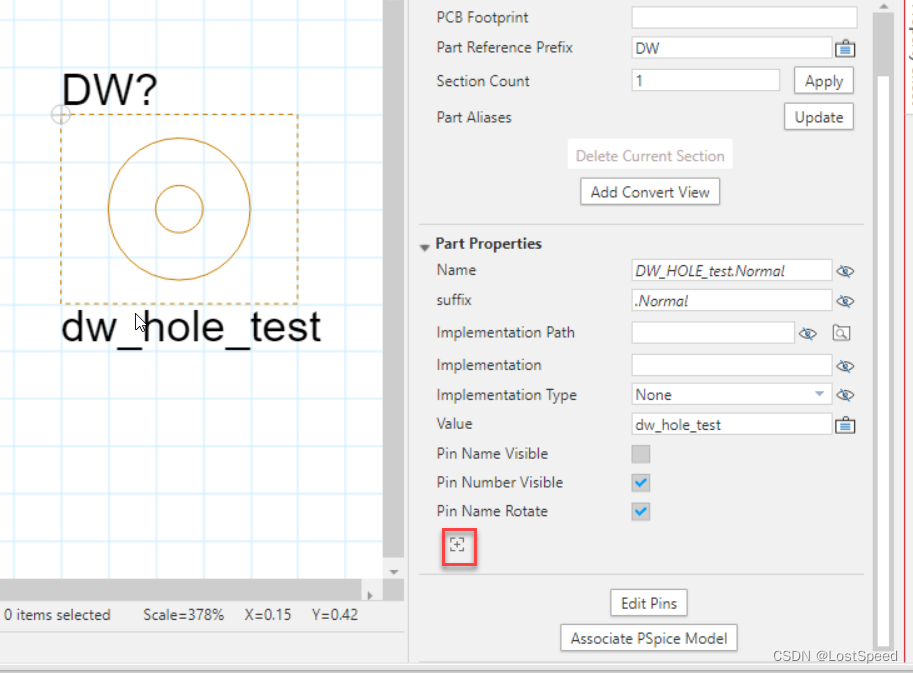
Task: Click into the PCB Footprint field
Action: pos(744,17)
